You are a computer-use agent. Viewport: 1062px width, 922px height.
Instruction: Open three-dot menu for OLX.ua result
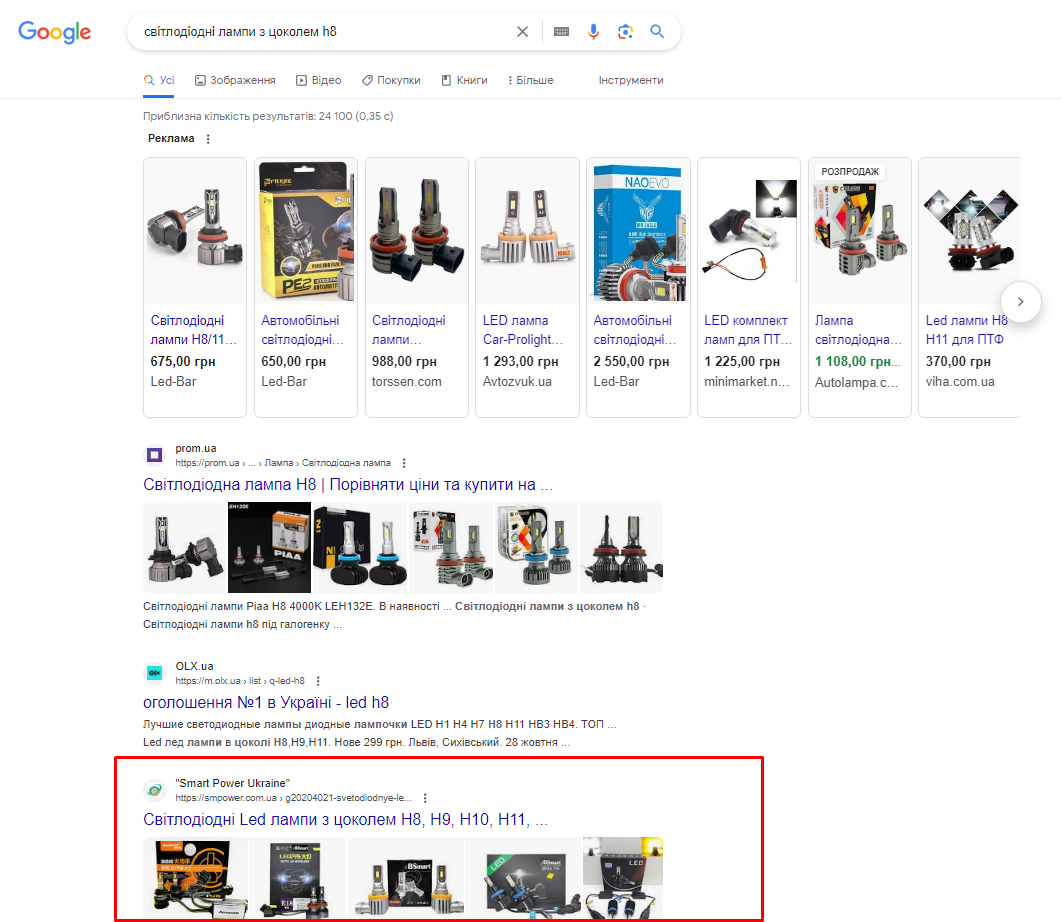click(318, 682)
